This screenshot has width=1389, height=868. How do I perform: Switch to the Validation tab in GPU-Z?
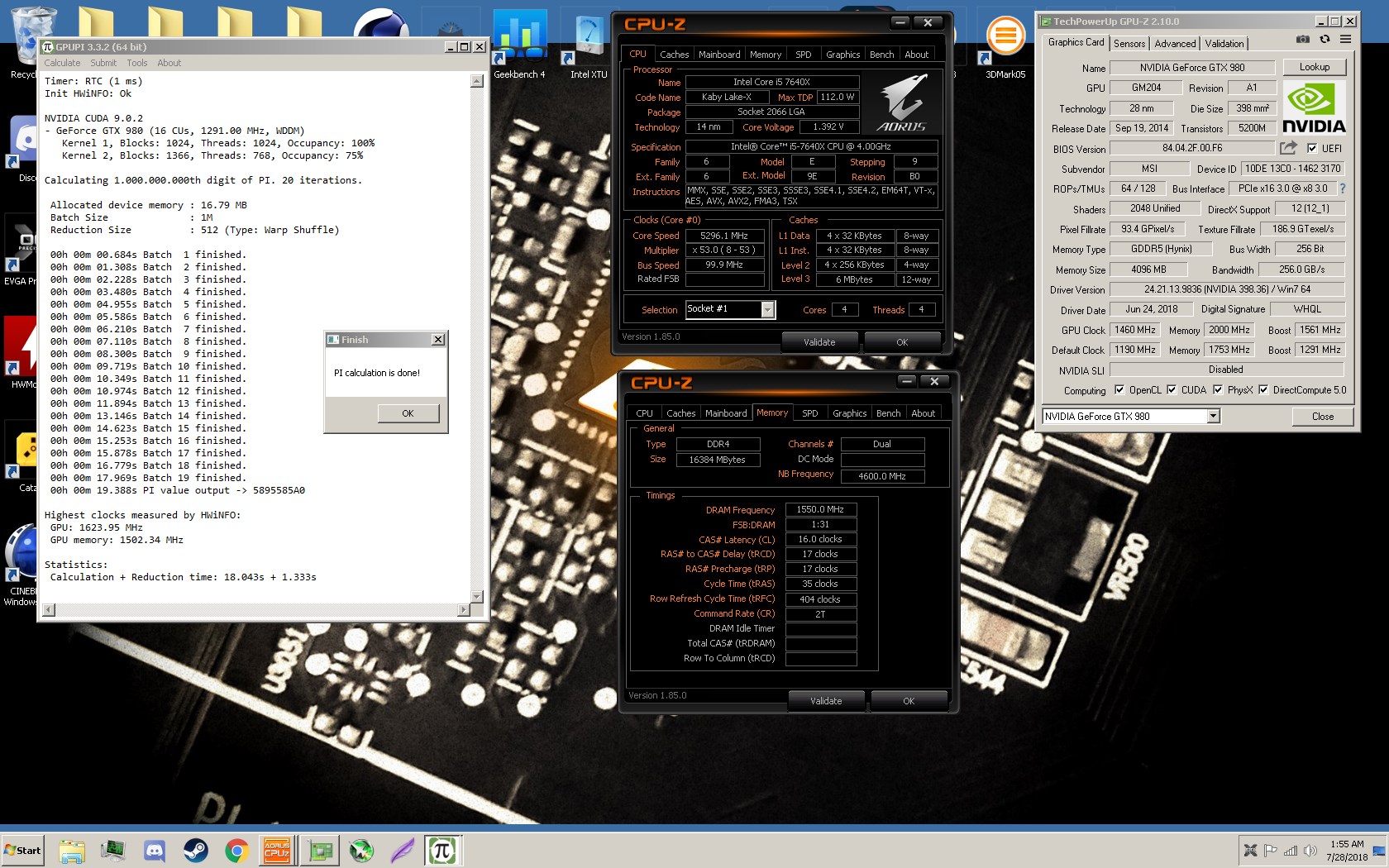tap(1224, 44)
